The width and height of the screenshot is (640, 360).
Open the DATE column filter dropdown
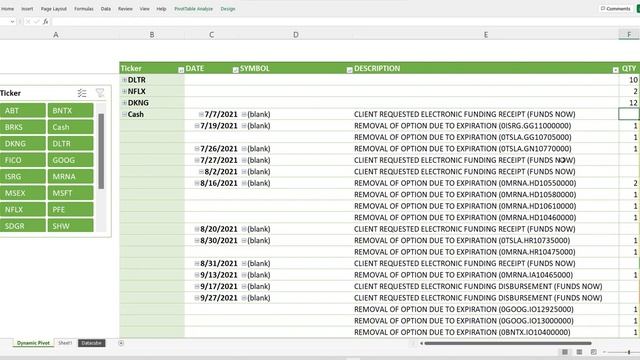pyautogui.click(x=235, y=70)
